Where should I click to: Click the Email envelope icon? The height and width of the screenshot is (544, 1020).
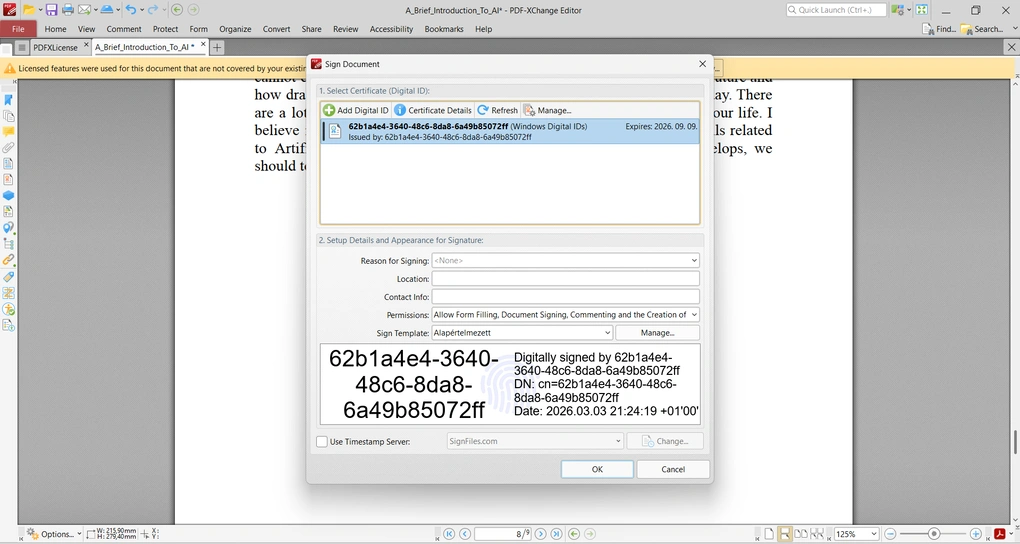(85, 10)
